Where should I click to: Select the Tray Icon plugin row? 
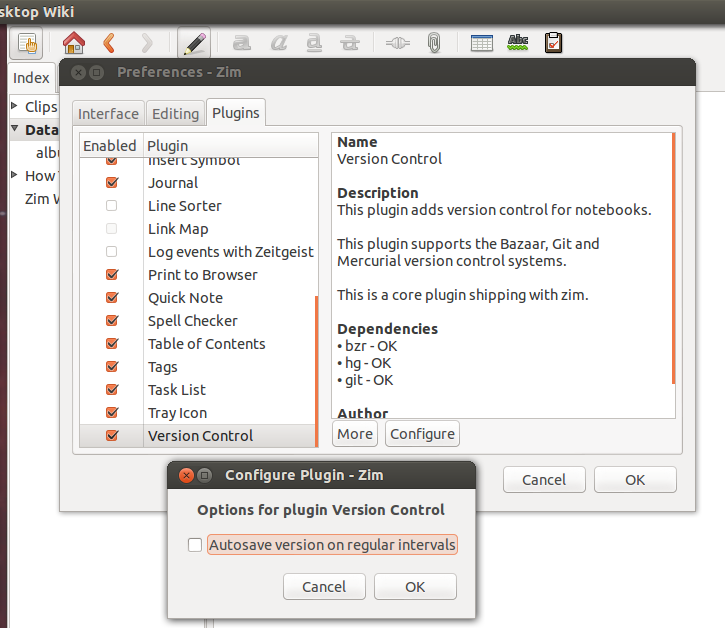[197, 413]
